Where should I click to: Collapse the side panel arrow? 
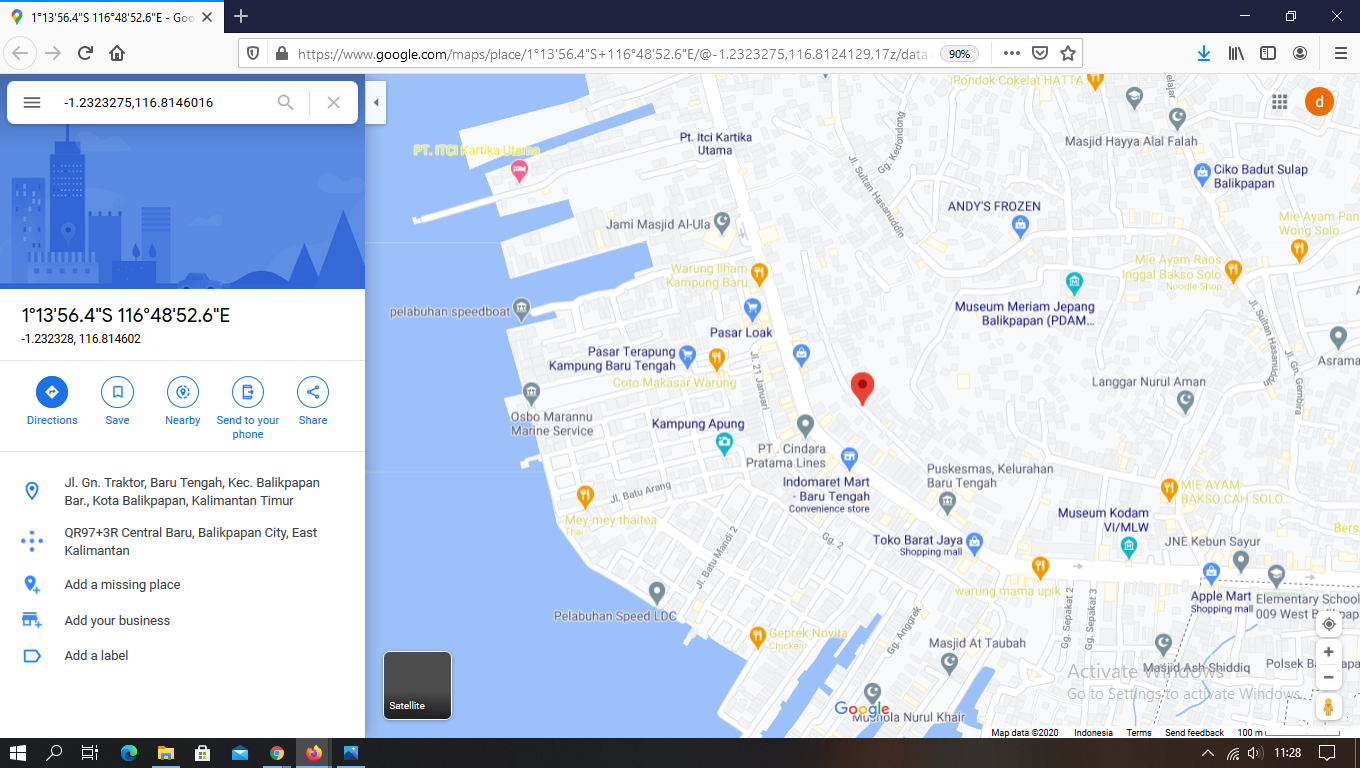click(376, 102)
